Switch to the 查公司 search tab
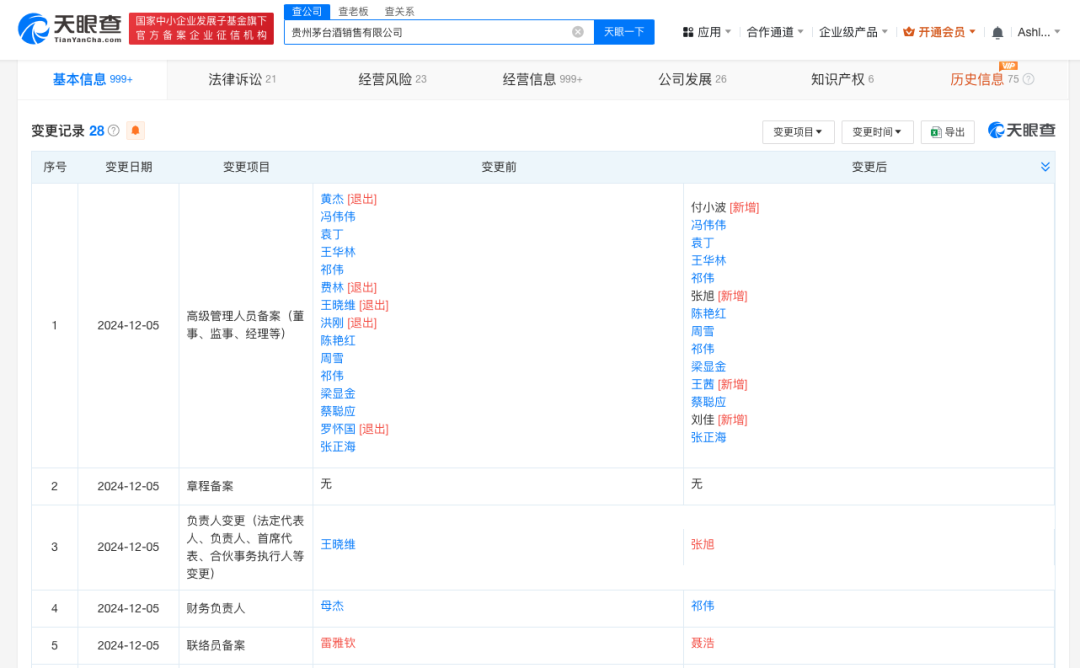Screen dimensions: 1080x668 pyautogui.click(x=307, y=11)
